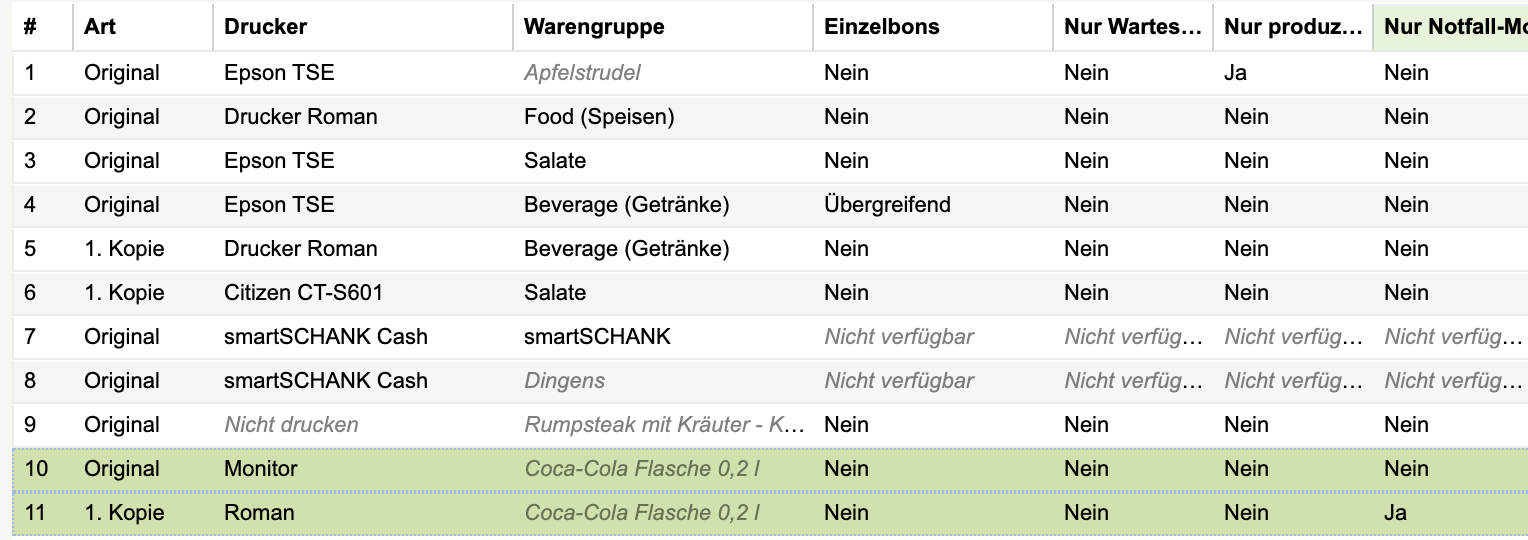Image resolution: width=1528 pixels, height=540 pixels.
Task: Click the Nur Wartes… column header
Action: (x=1133, y=27)
